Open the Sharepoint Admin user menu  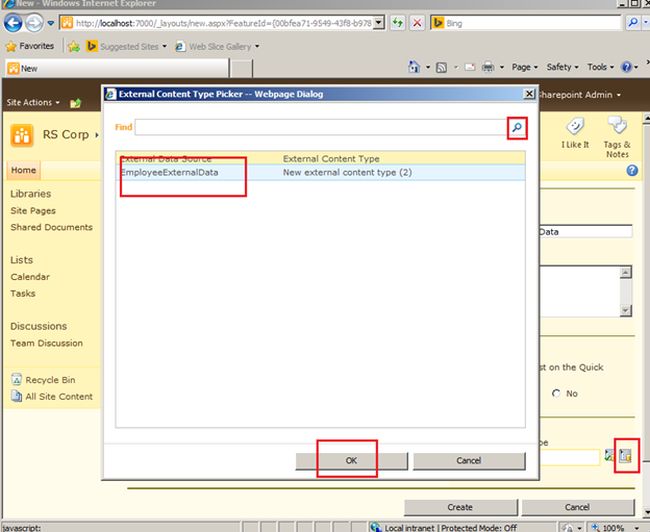pos(580,95)
